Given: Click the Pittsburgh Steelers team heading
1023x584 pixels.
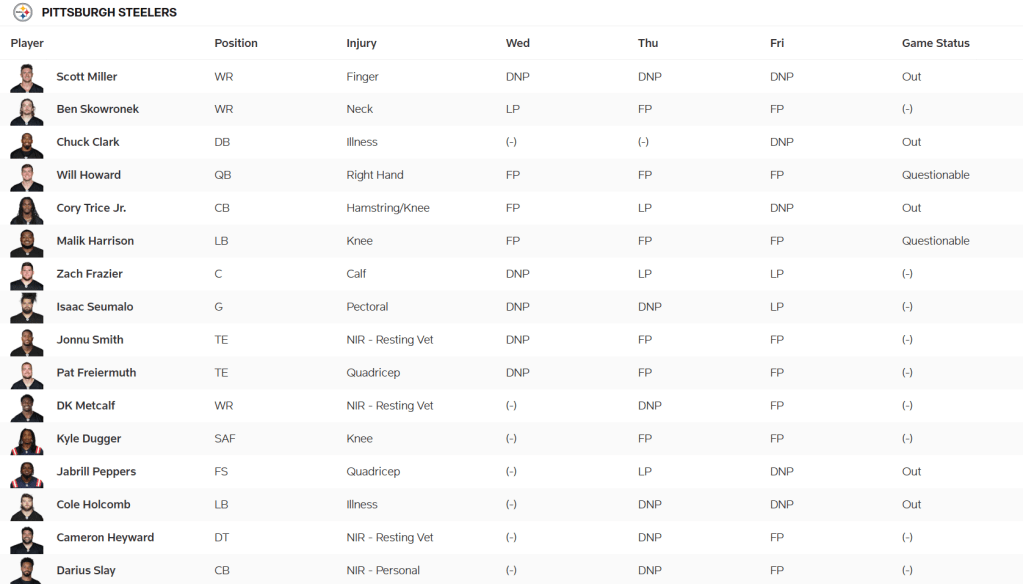Looking at the screenshot, I should pos(109,13).
